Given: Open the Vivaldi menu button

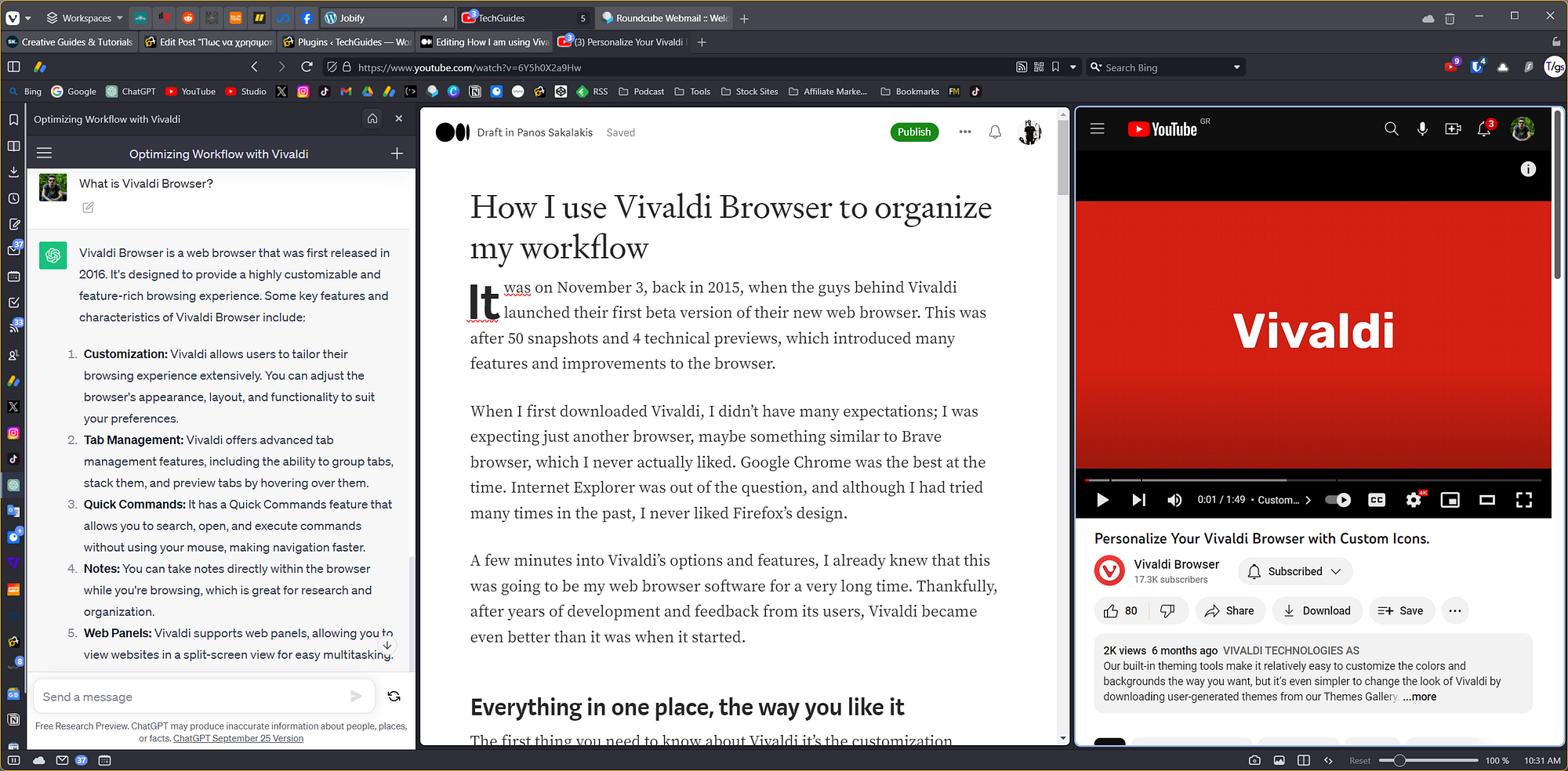Looking at the screenshot, I should click(13, 17).
